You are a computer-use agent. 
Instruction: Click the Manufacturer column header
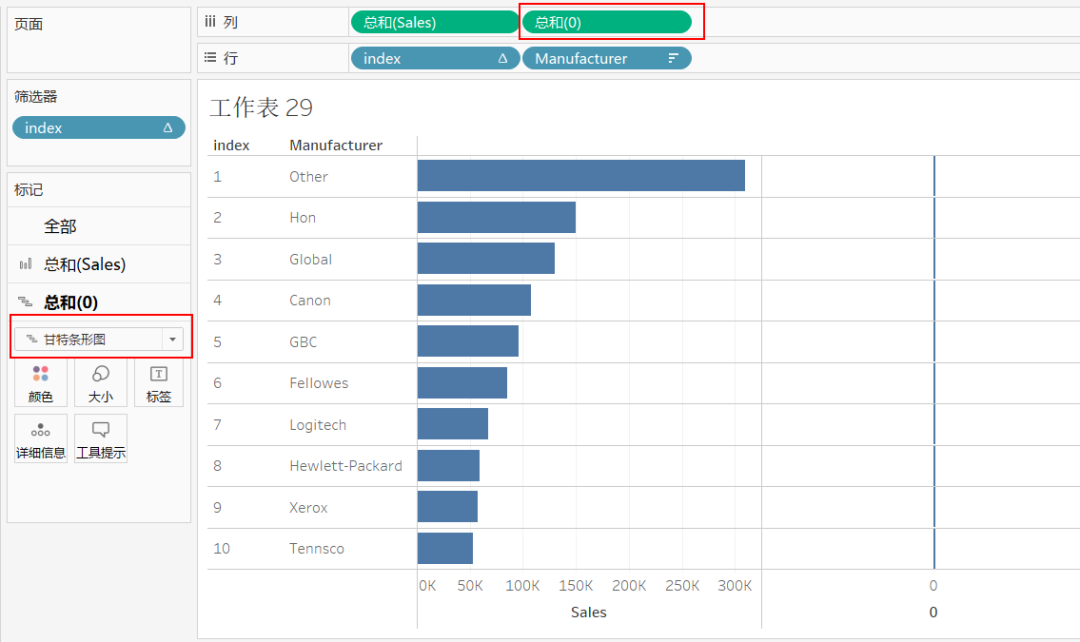336,145
